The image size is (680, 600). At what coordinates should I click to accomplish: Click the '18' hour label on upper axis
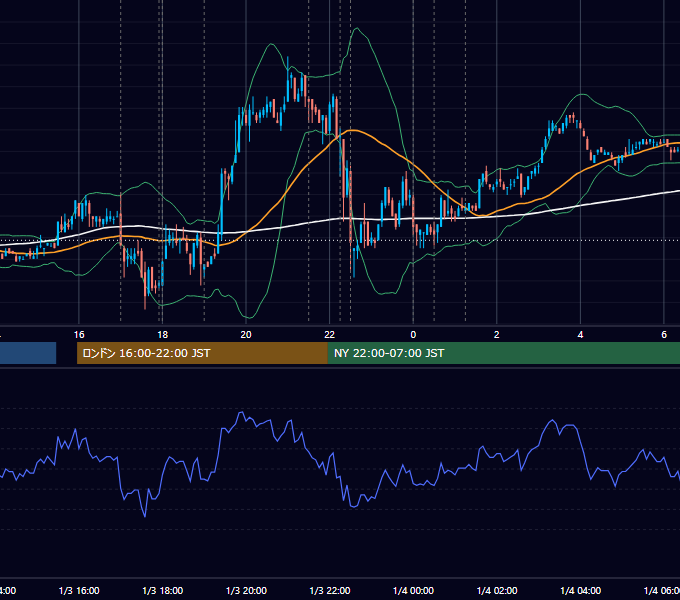coord(162,335)
